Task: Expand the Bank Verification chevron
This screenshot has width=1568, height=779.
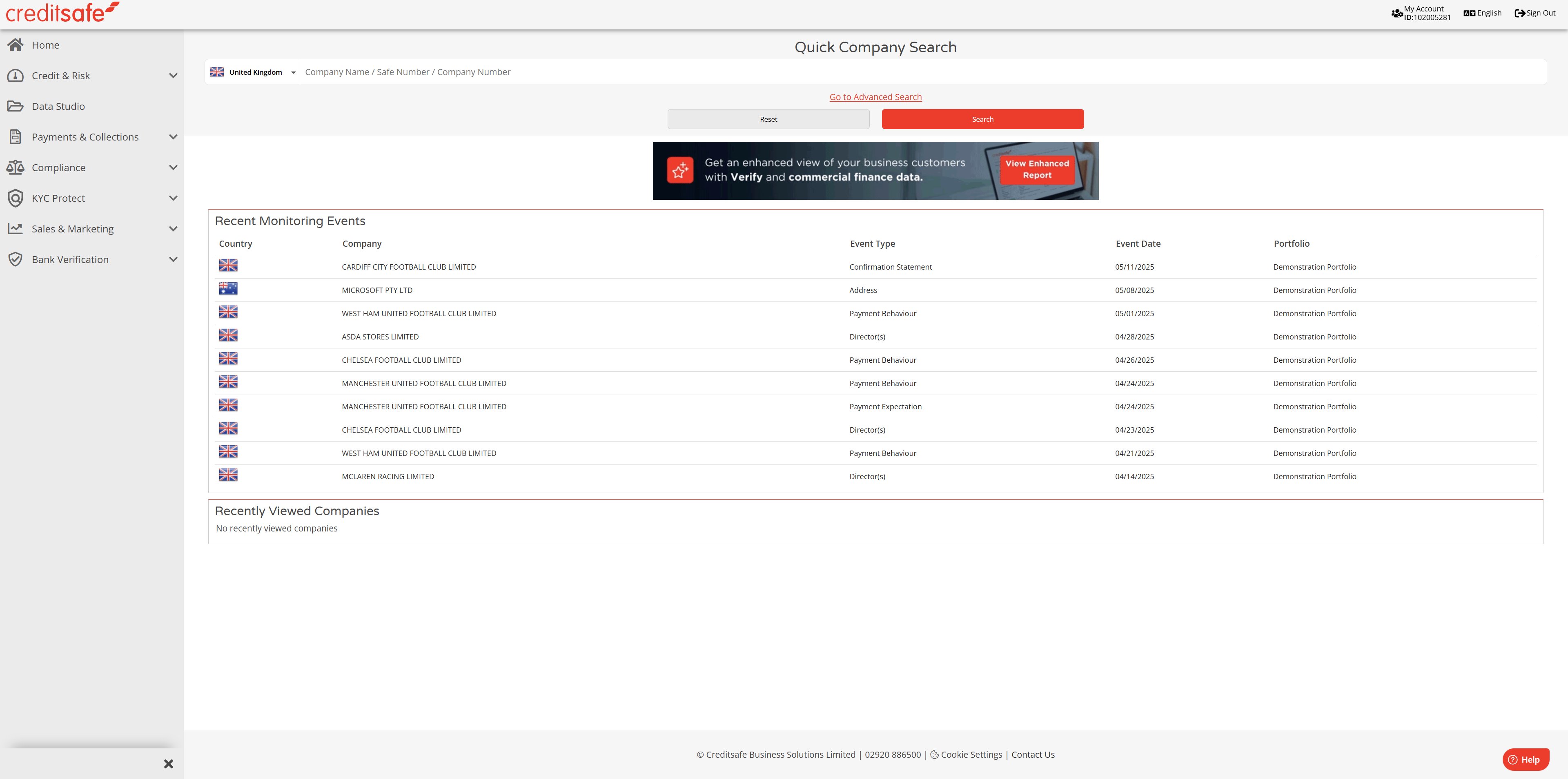Action: tap(173, 259)
